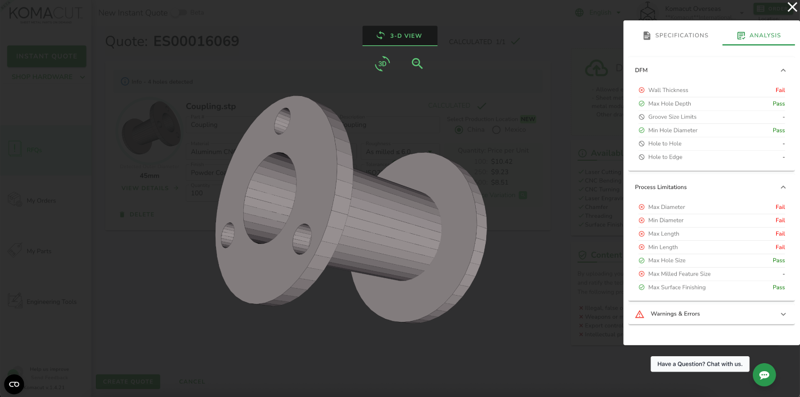Click the Wall Thickness fail icon
The image size is (800, 397).
[x=641, y=90]
